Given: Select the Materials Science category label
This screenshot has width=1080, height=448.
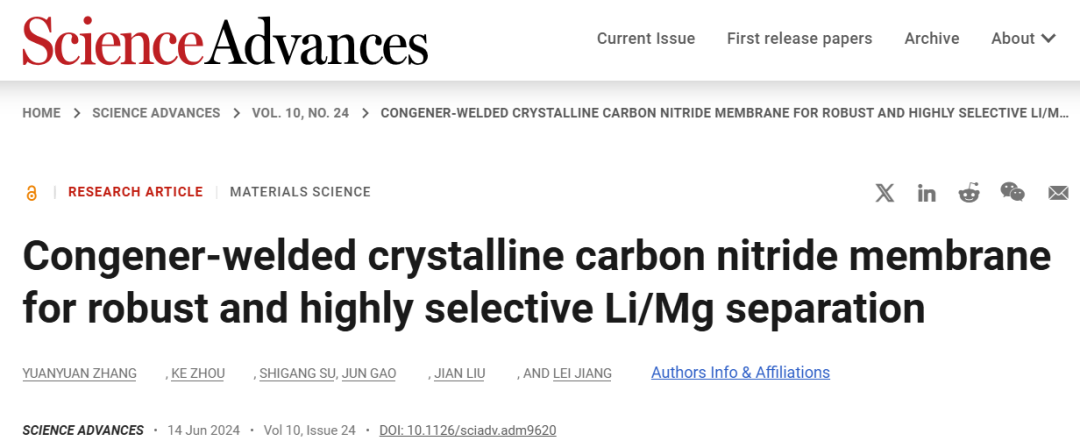Looking at the screenshot, I should tap(300, 192).
